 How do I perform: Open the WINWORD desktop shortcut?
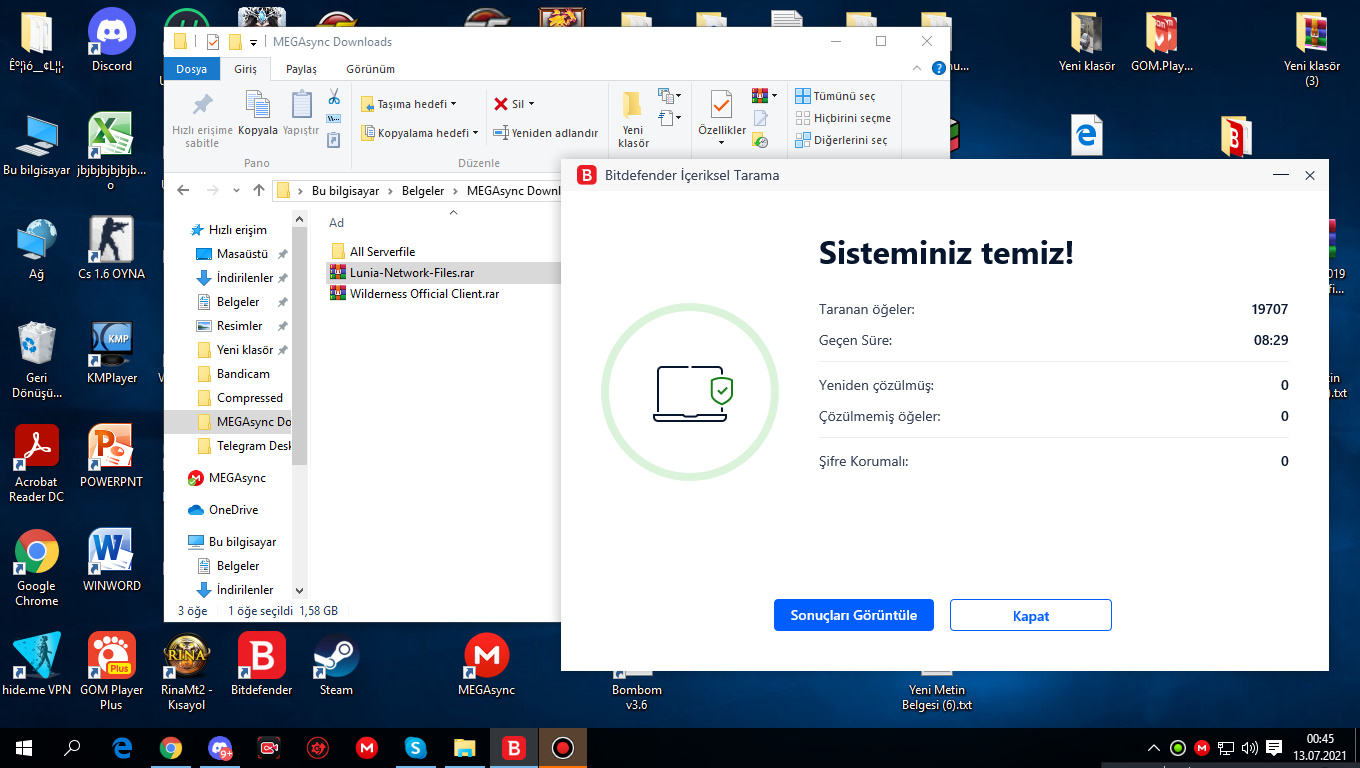112,561
